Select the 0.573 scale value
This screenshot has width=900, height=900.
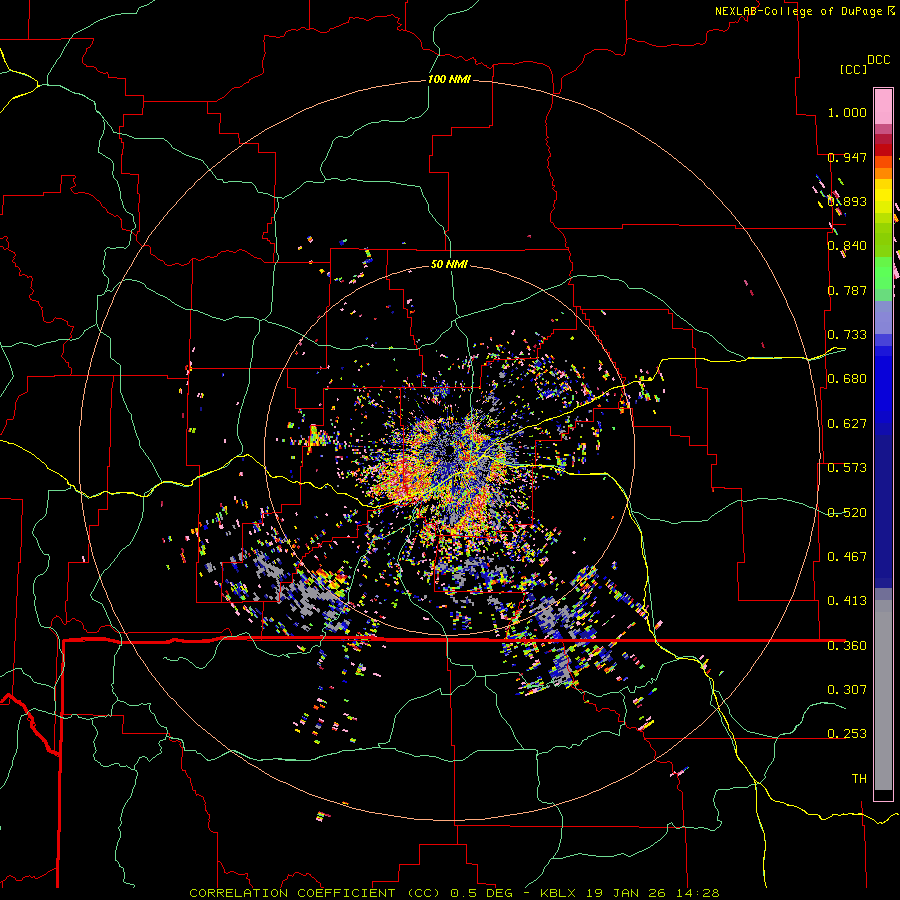847,468
